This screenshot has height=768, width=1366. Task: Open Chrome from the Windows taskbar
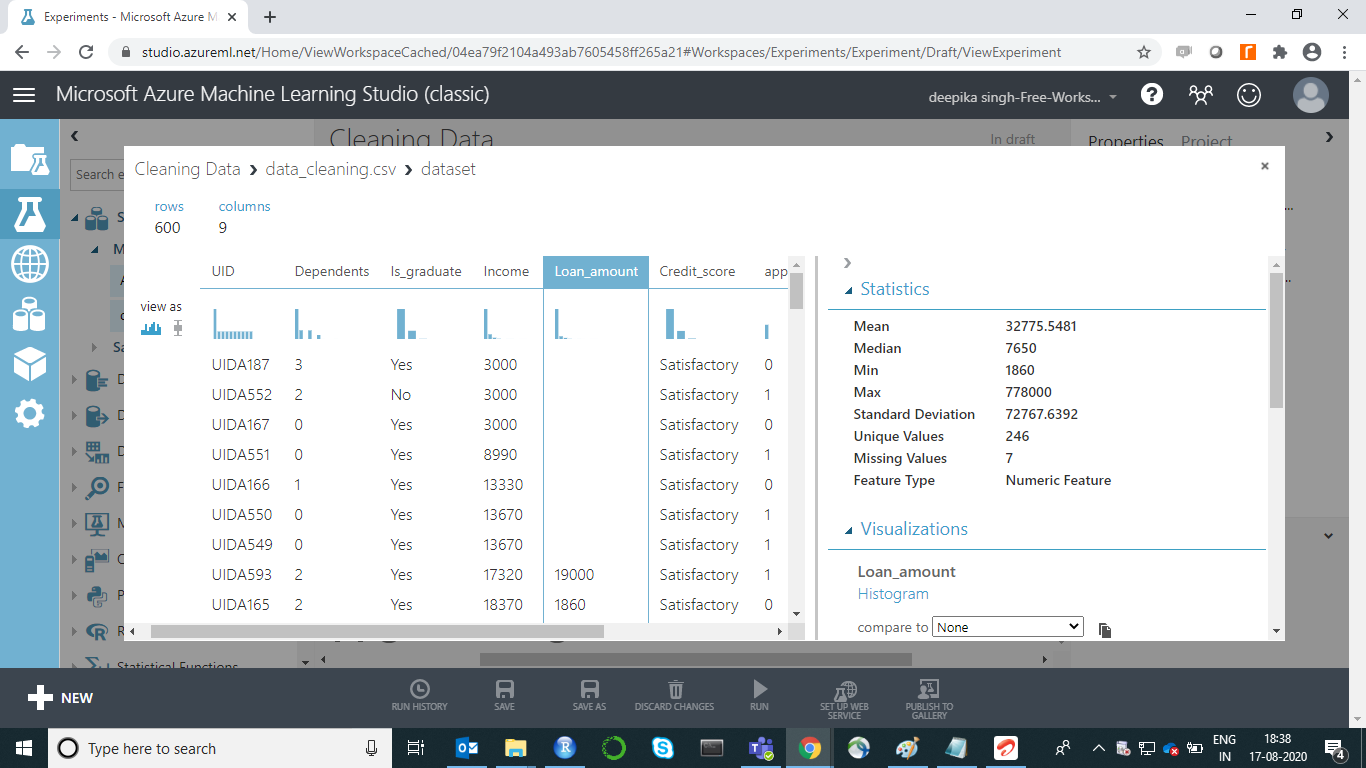click(x=810, y=748)
